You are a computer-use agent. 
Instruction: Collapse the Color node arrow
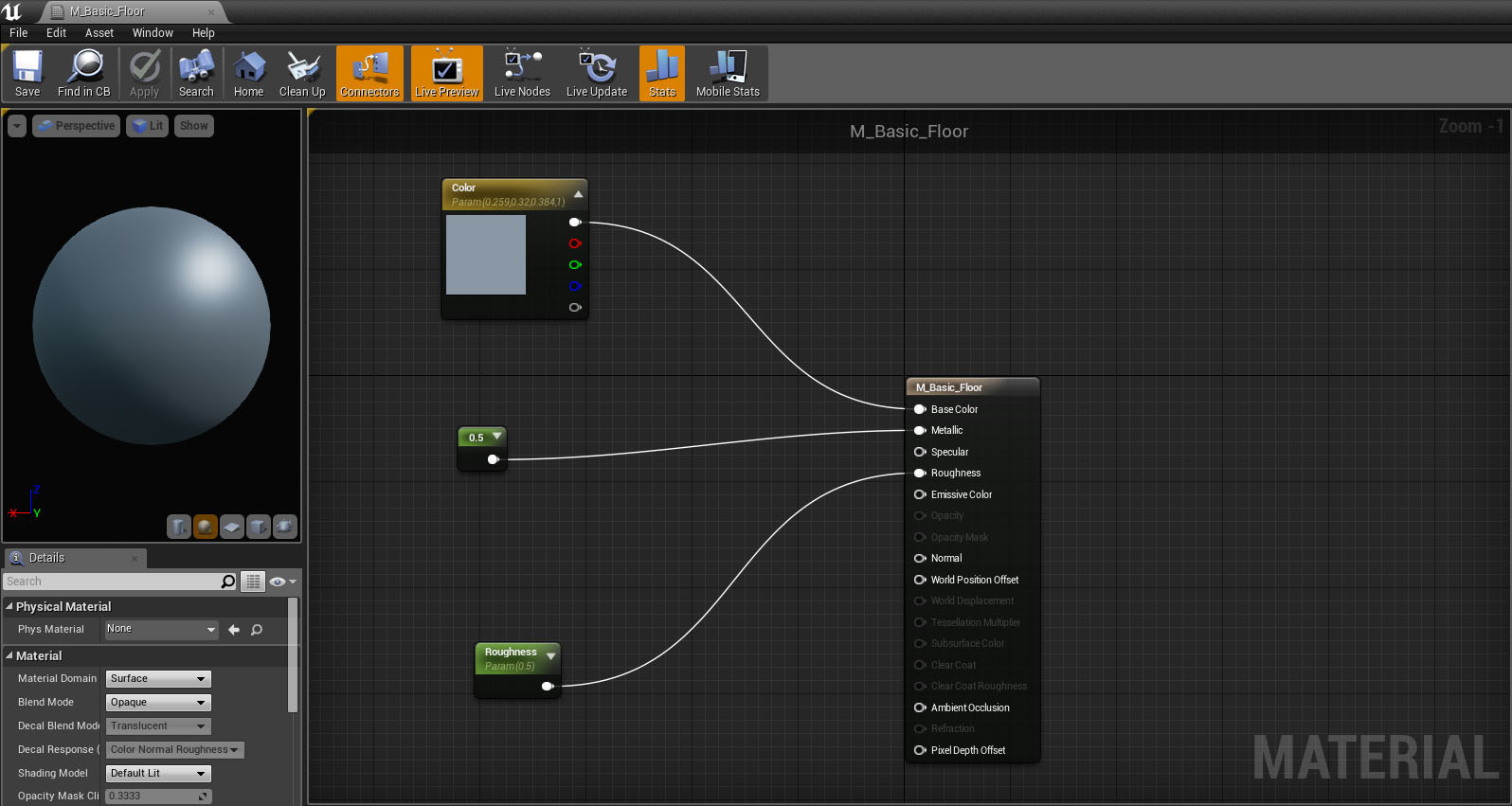(x=578, y=194)
